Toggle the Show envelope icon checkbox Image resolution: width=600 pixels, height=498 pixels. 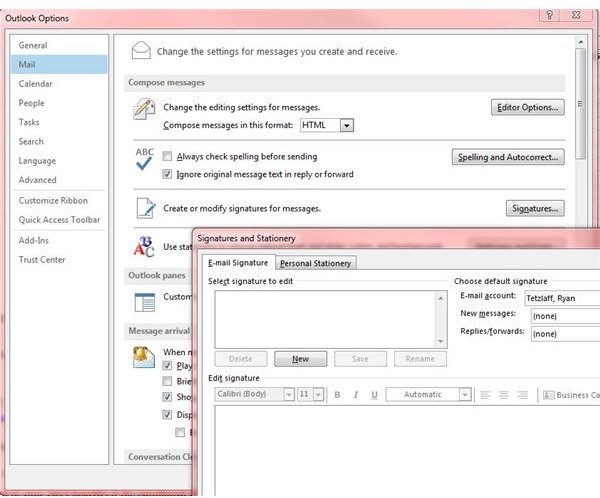167,397
